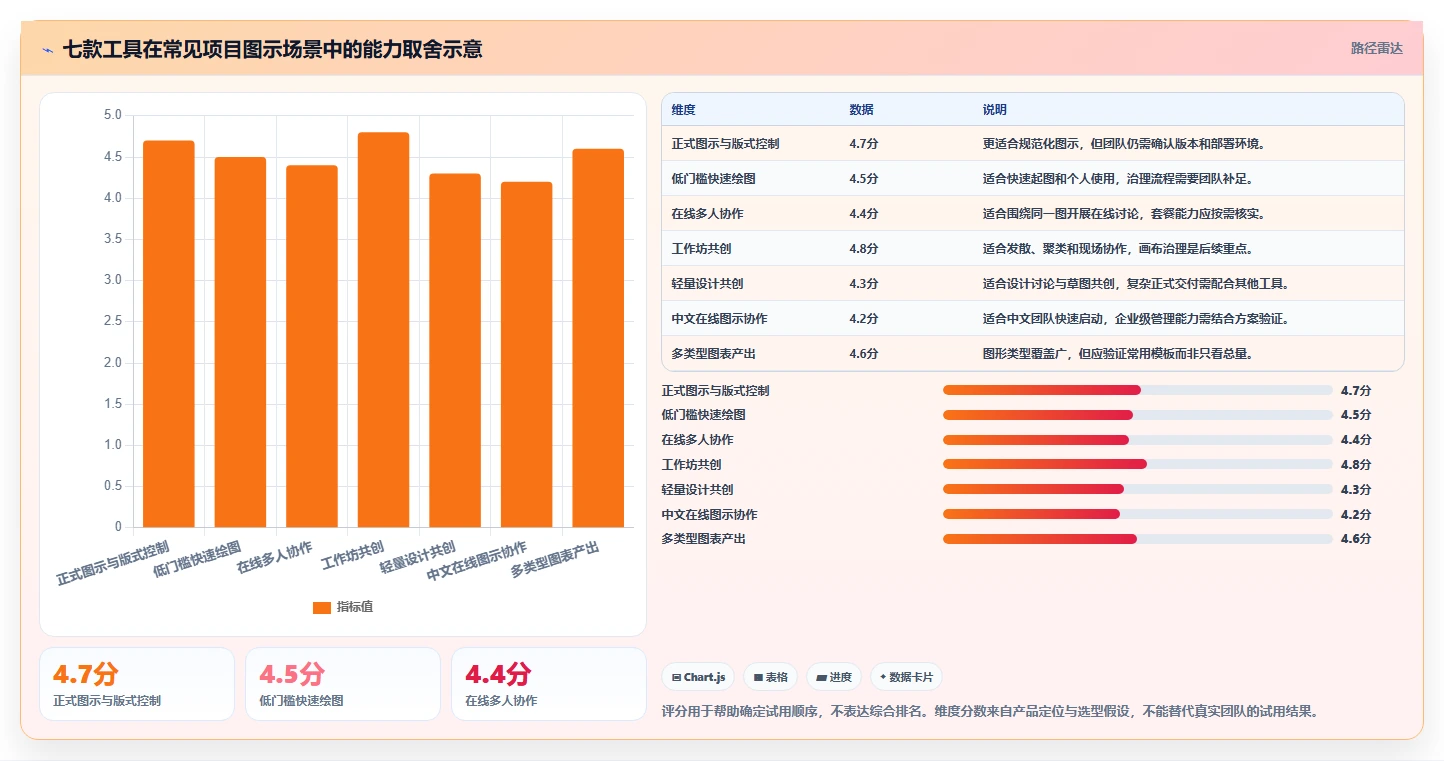This screenshot has height=761, width=1444.
Task: Click the 数据 table column header
Action: [x=861, y=110]
